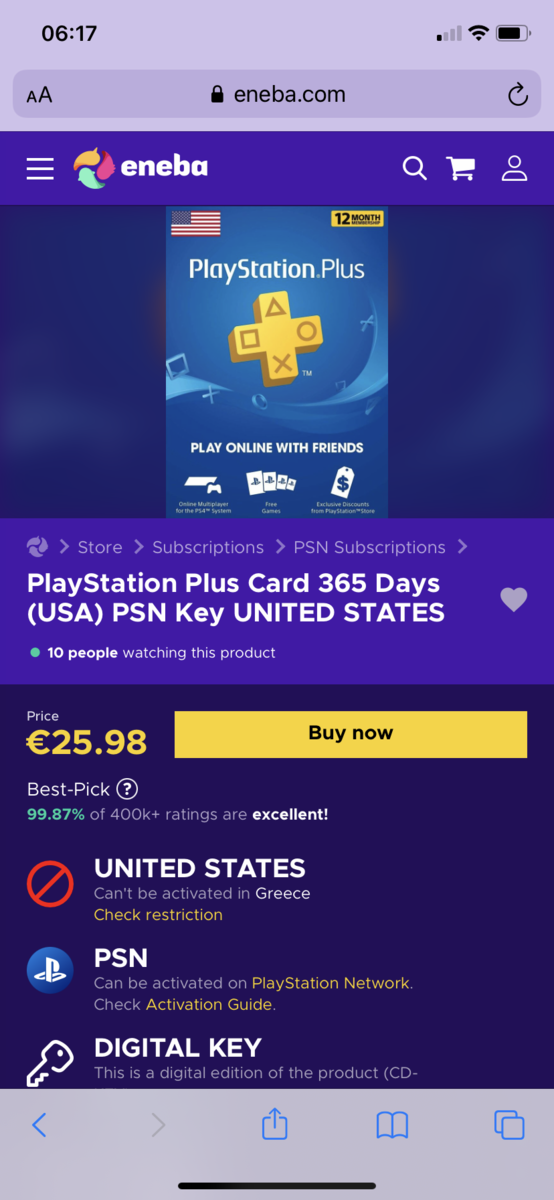Viewport: 554px width, 1200px height.
Task: Reload the page in Safari
Action: click(x=517, y=95)
